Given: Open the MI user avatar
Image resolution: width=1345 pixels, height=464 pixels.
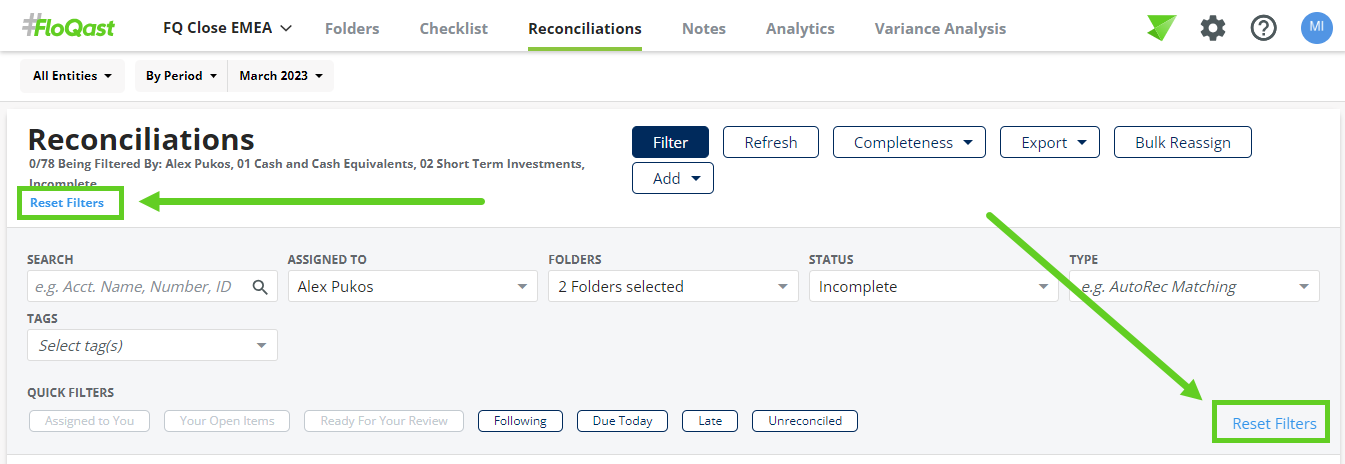Looking at the screenshot, I should (1317, 27).
